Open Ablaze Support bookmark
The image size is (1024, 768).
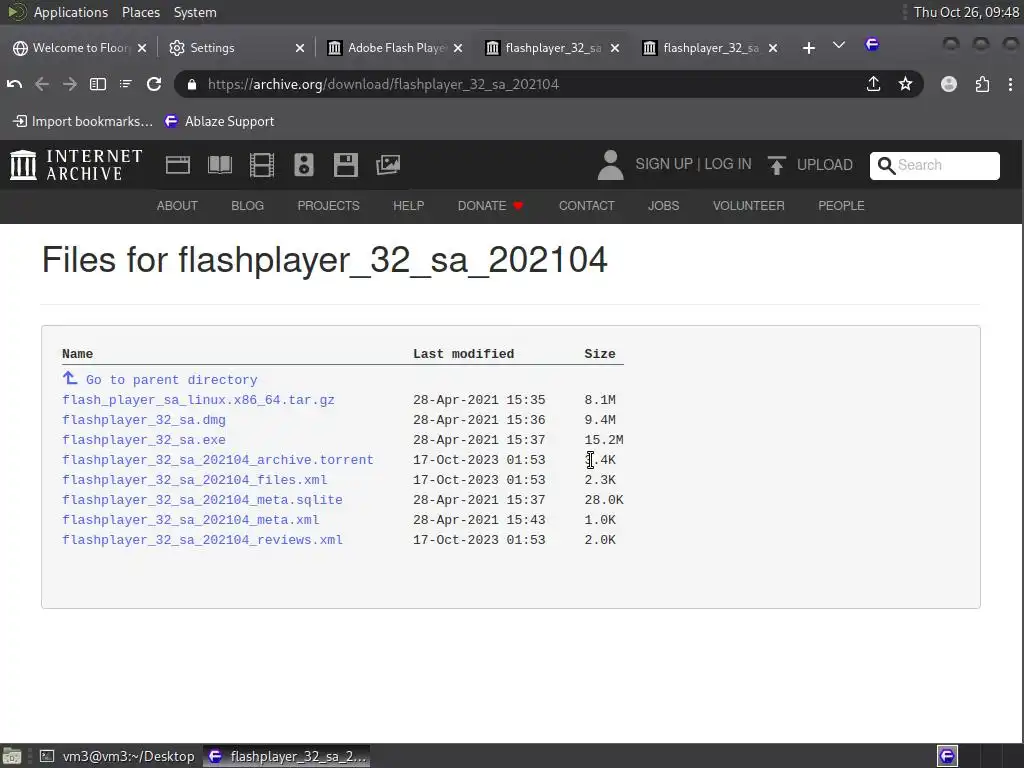(219, 121)
